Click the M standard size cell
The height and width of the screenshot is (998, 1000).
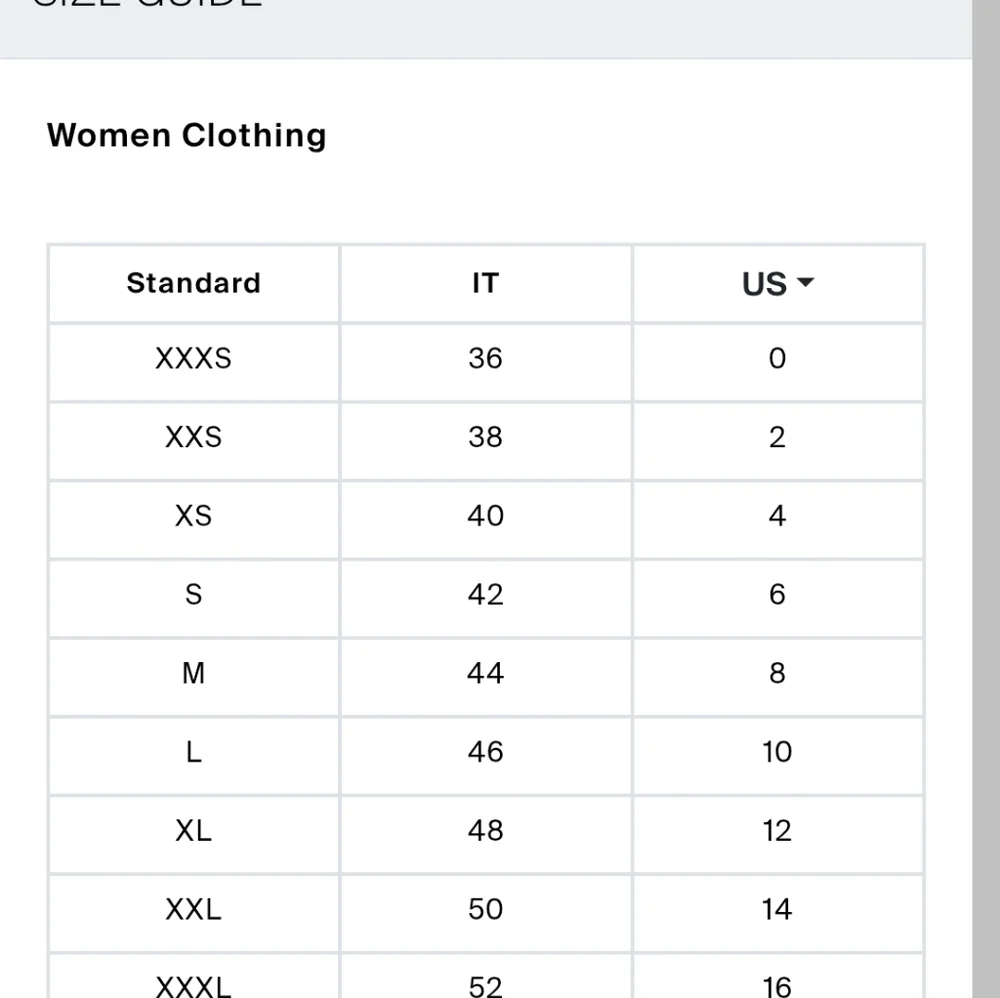(x=193, y=673)
